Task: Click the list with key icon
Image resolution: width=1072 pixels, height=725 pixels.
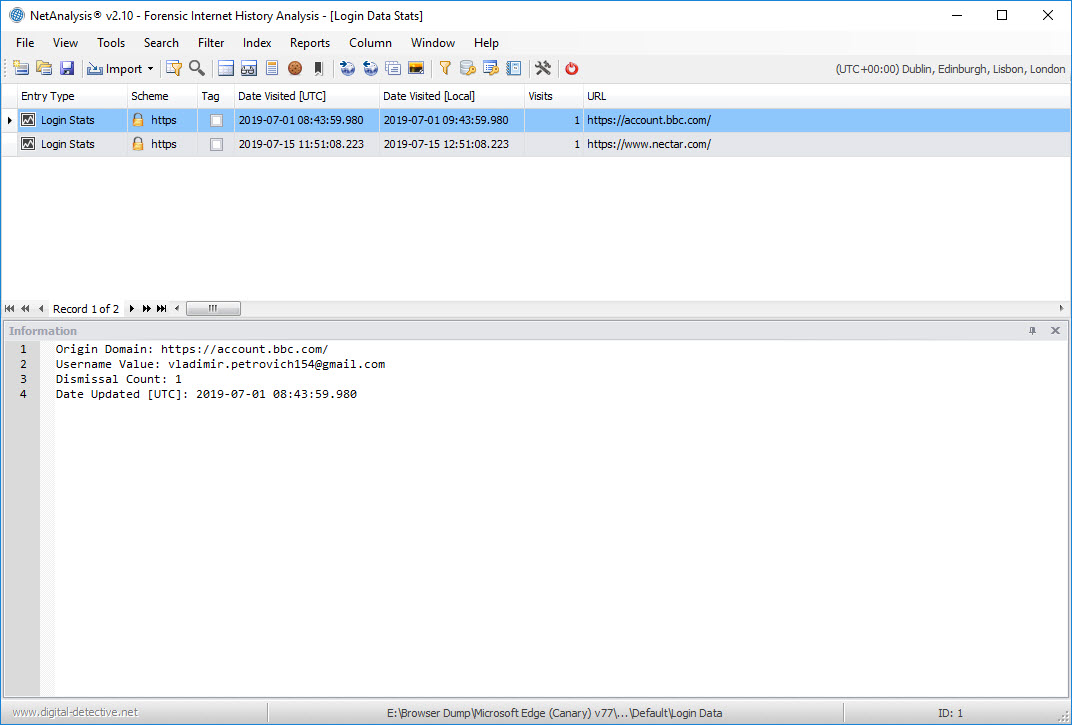Action: coord(491,68)
